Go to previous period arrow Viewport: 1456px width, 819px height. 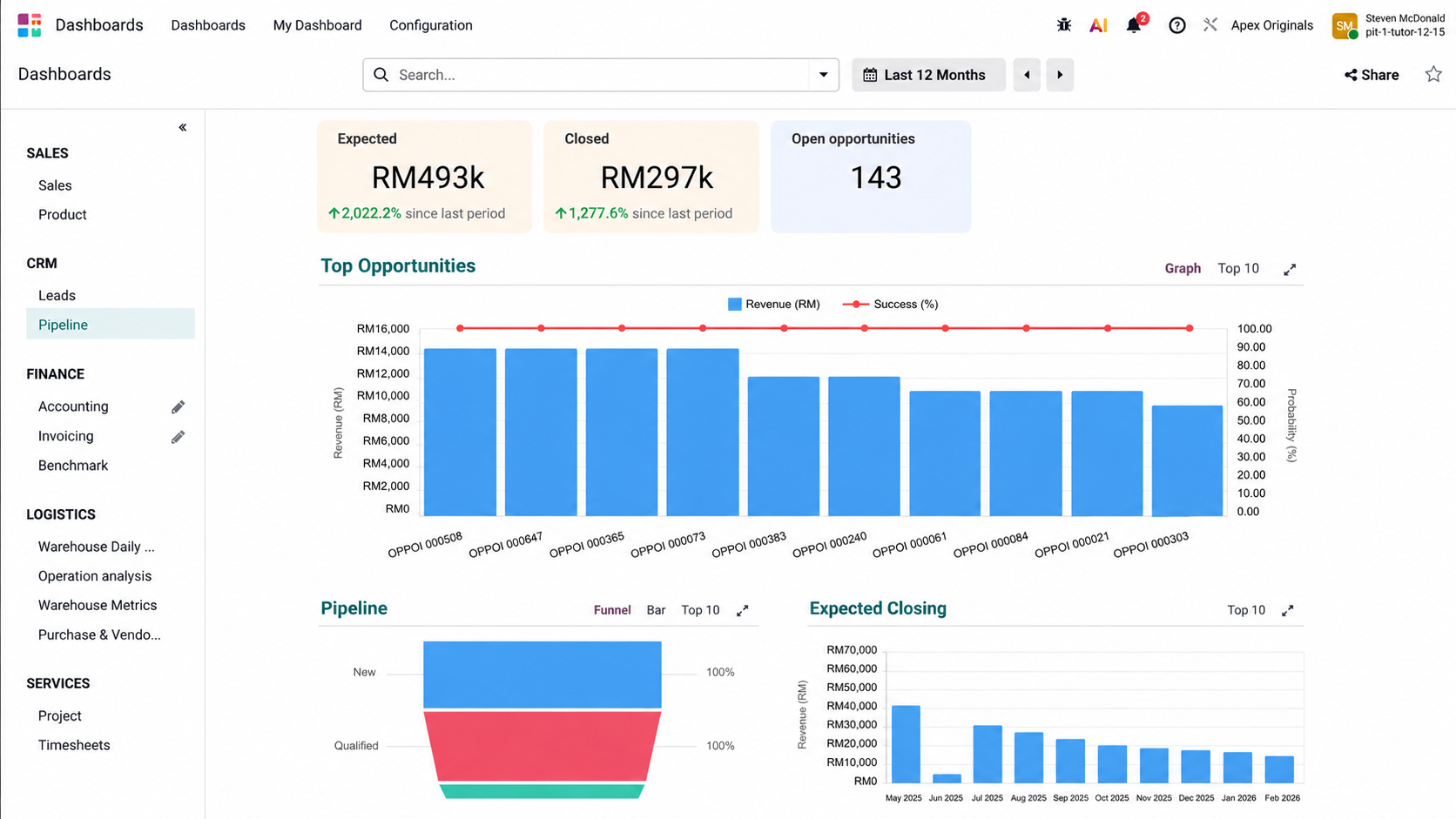(x=1027, y=75)
